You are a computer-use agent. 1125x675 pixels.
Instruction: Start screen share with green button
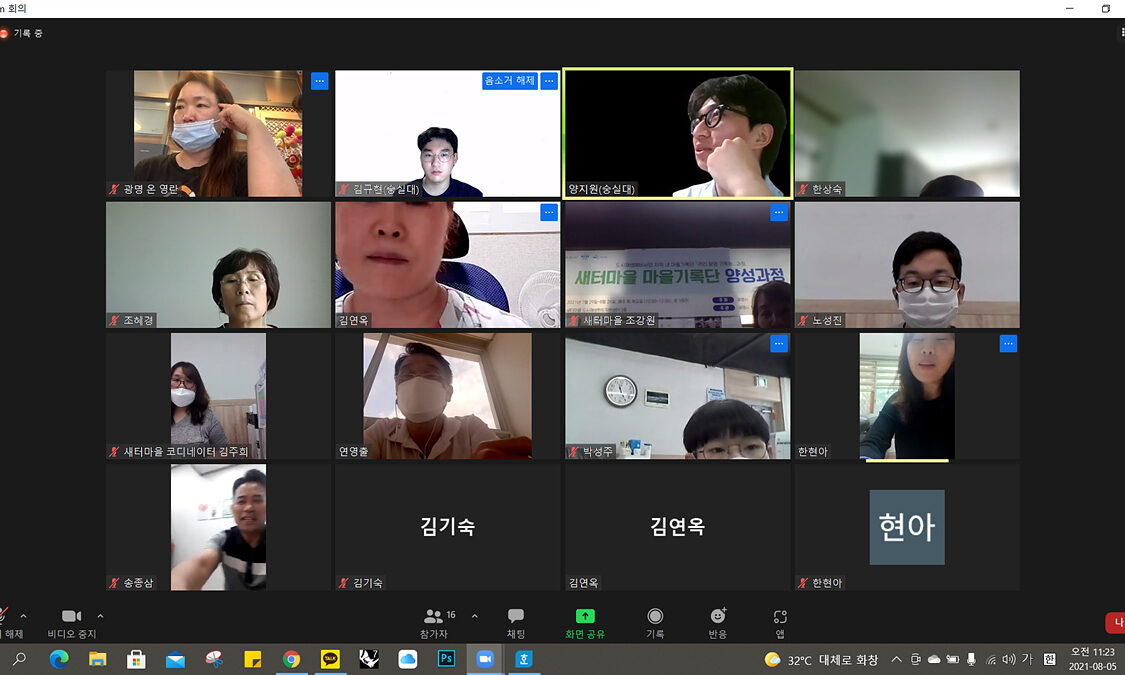[x=585, y=622]
